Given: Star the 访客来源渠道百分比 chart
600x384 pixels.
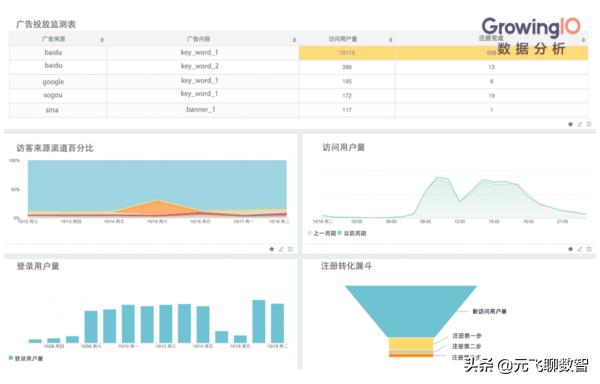Looking at the screenshot, I should (272, 249).
